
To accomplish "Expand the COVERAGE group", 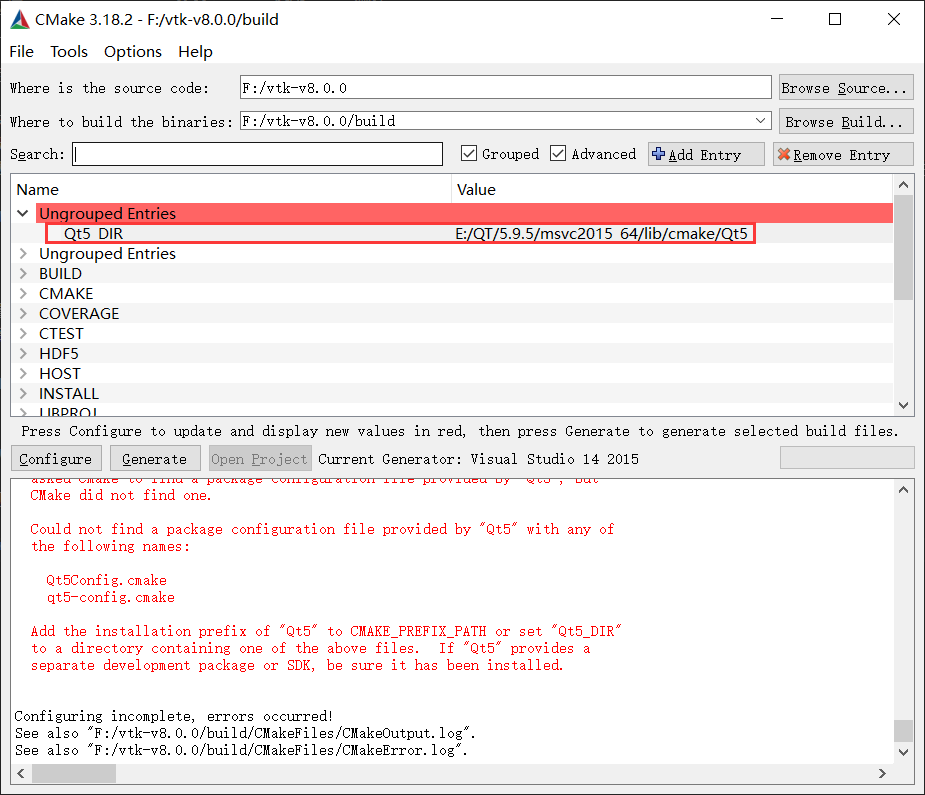I will tap(23, 313).
